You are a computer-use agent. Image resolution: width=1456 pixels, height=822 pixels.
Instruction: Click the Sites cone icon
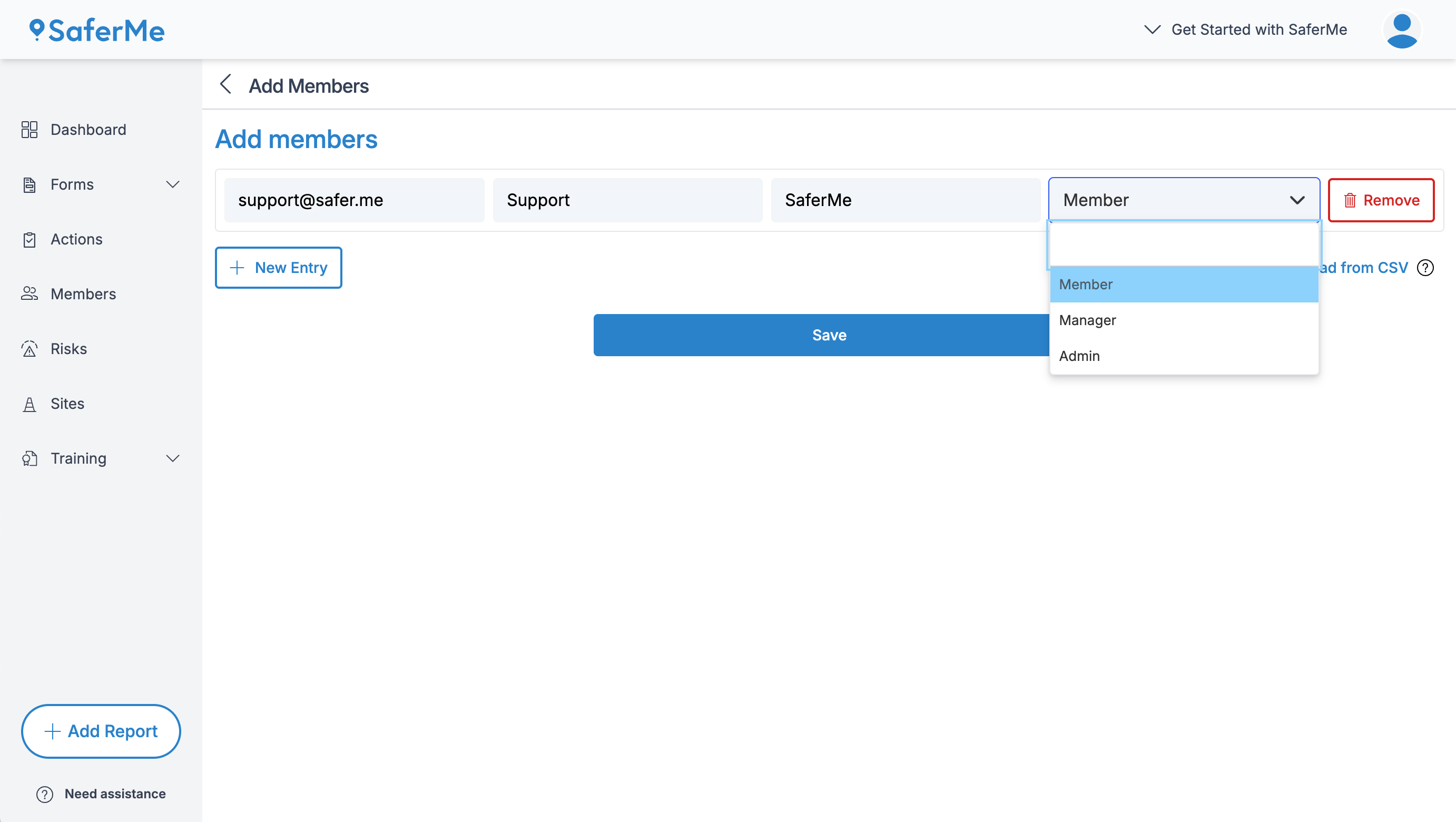click(29, 404)
